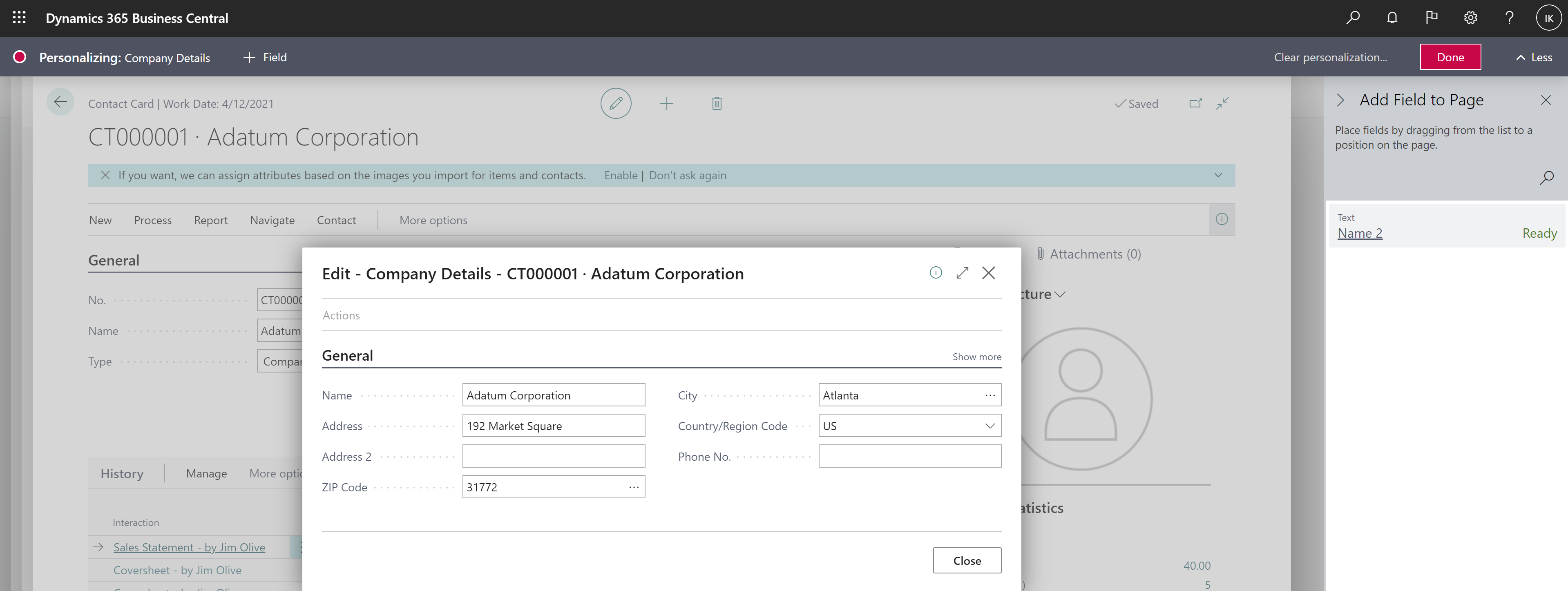This screenshot has height=591, width=1568.
Task: Click the plus Field button
Action: [x=265, y=57]
